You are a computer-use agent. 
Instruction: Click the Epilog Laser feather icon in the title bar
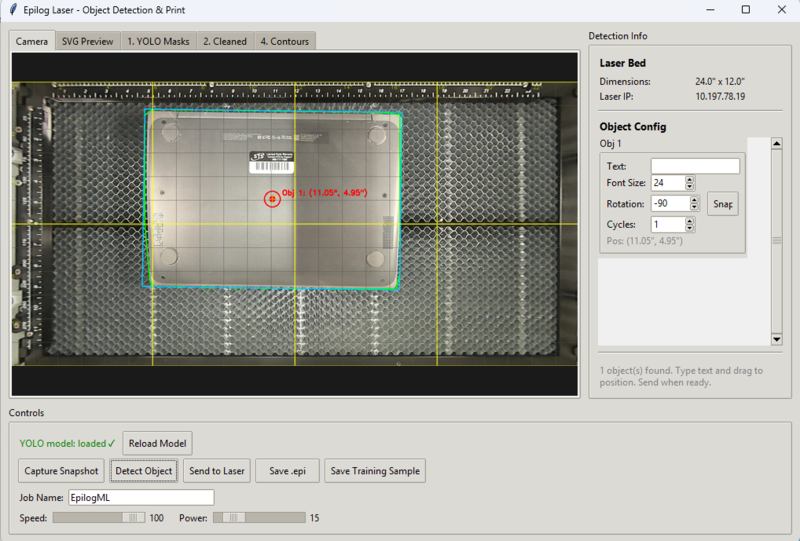(13, 10)
